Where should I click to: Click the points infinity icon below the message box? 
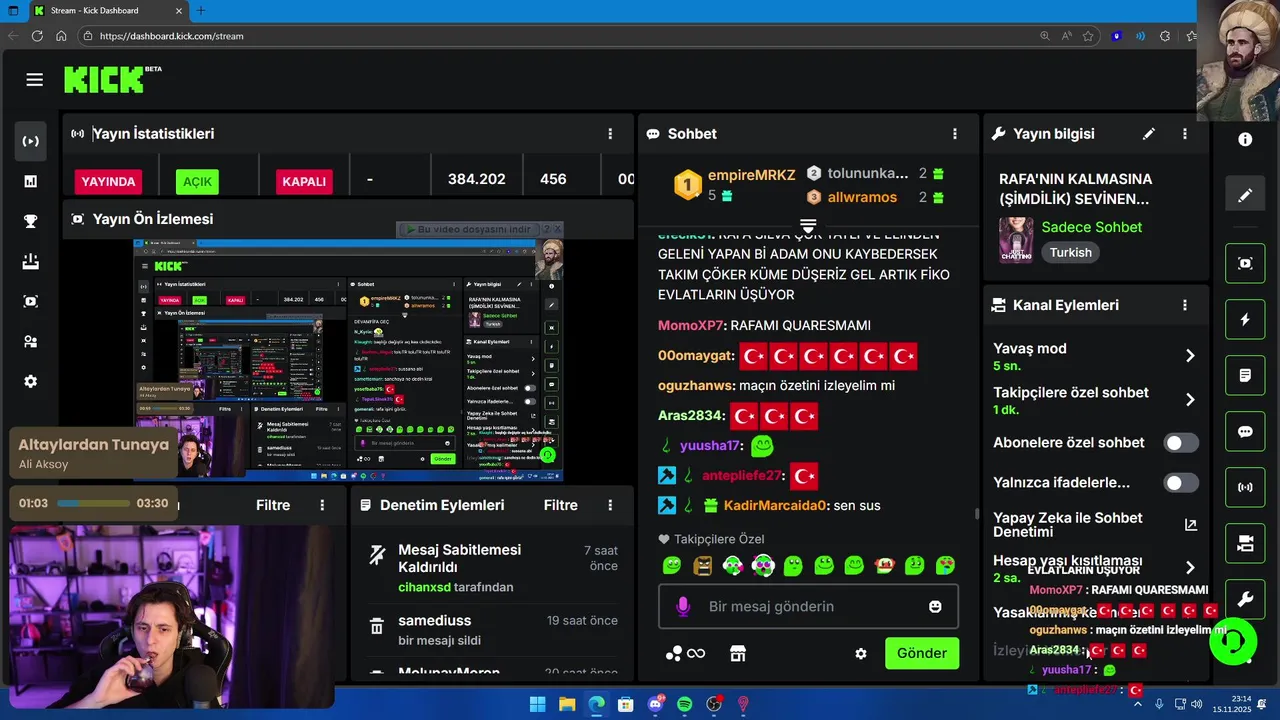point(685,653)
